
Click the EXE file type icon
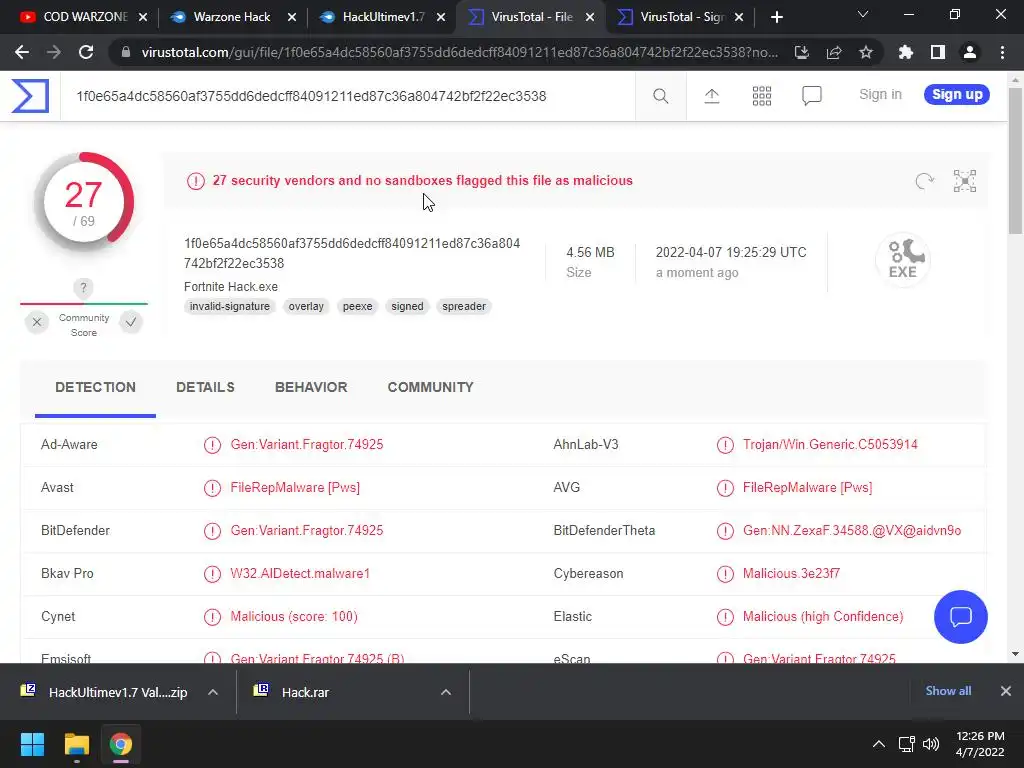pyautogui.click(x=903, y=259)
